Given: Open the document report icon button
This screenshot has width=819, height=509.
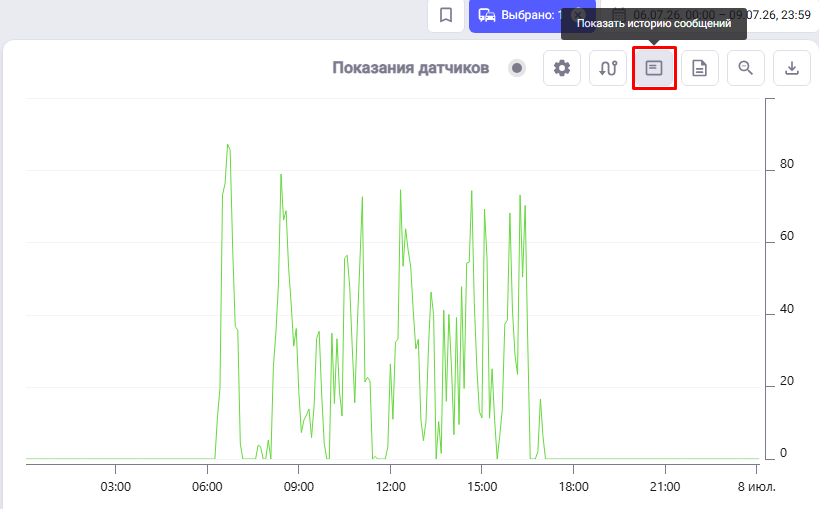Looking at the screenshot, I should pyautogui.click(x=700, y=68).
